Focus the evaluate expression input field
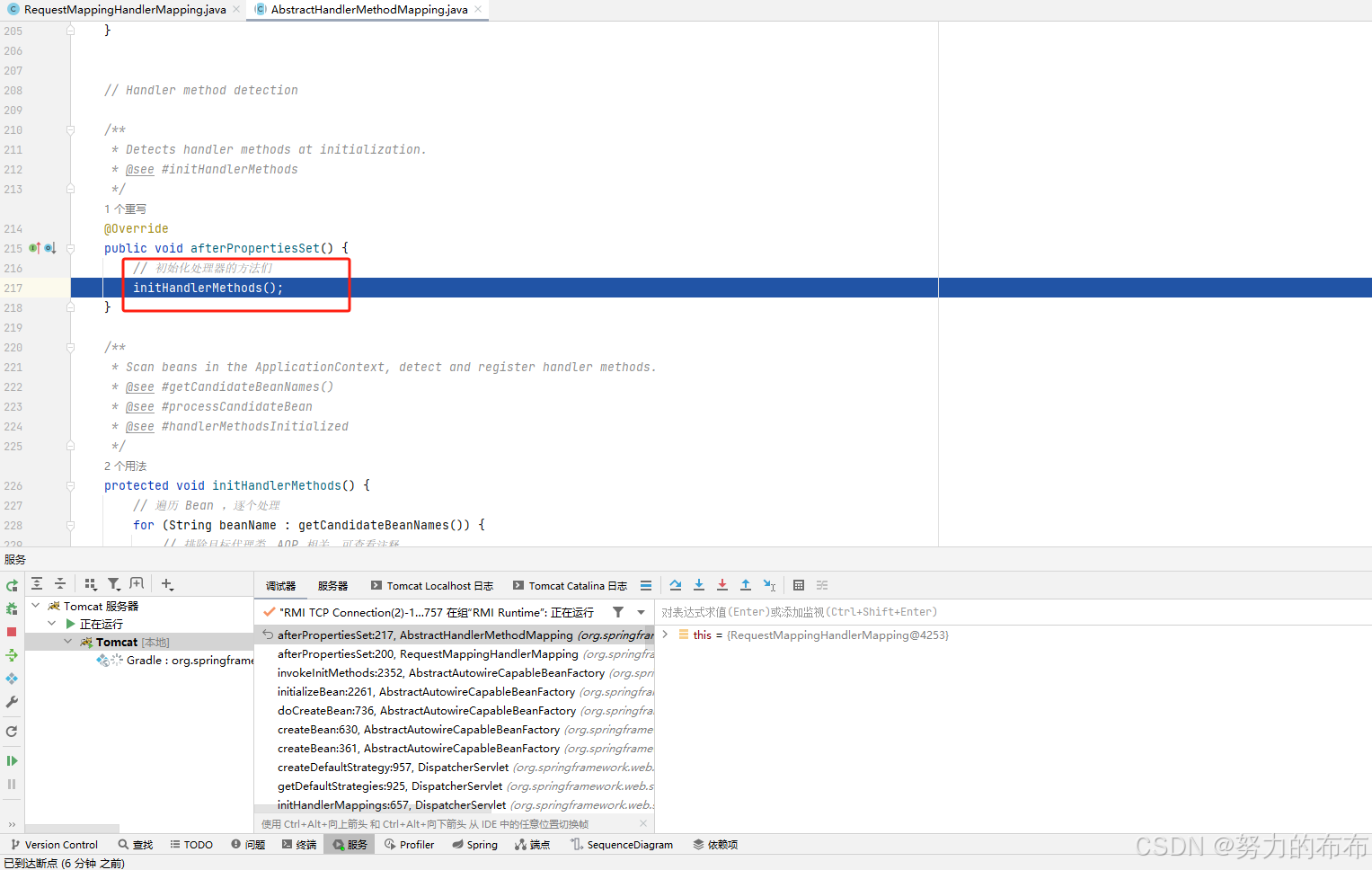Image resolution: width=1372 pixels, height=870 pixels. pos(1014,612)
